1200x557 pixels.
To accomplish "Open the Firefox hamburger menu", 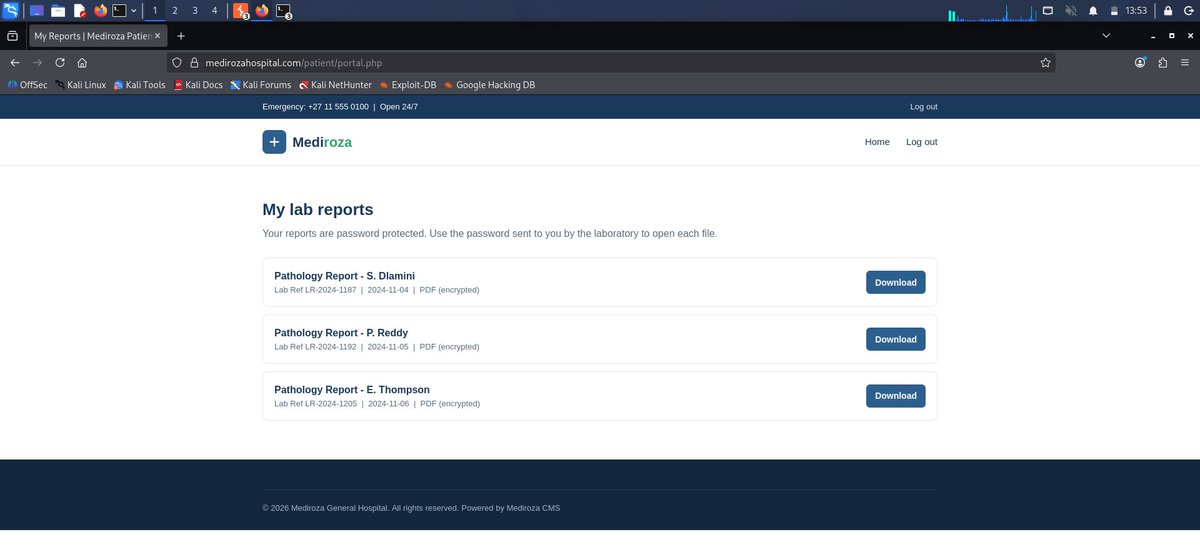I will [1185, 62].
